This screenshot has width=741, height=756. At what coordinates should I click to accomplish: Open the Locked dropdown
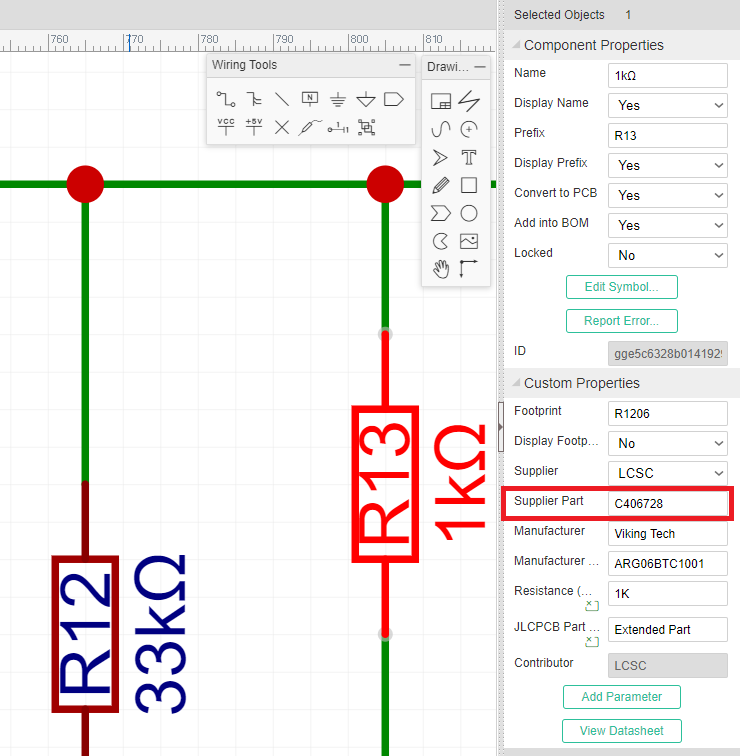(668, 255)
